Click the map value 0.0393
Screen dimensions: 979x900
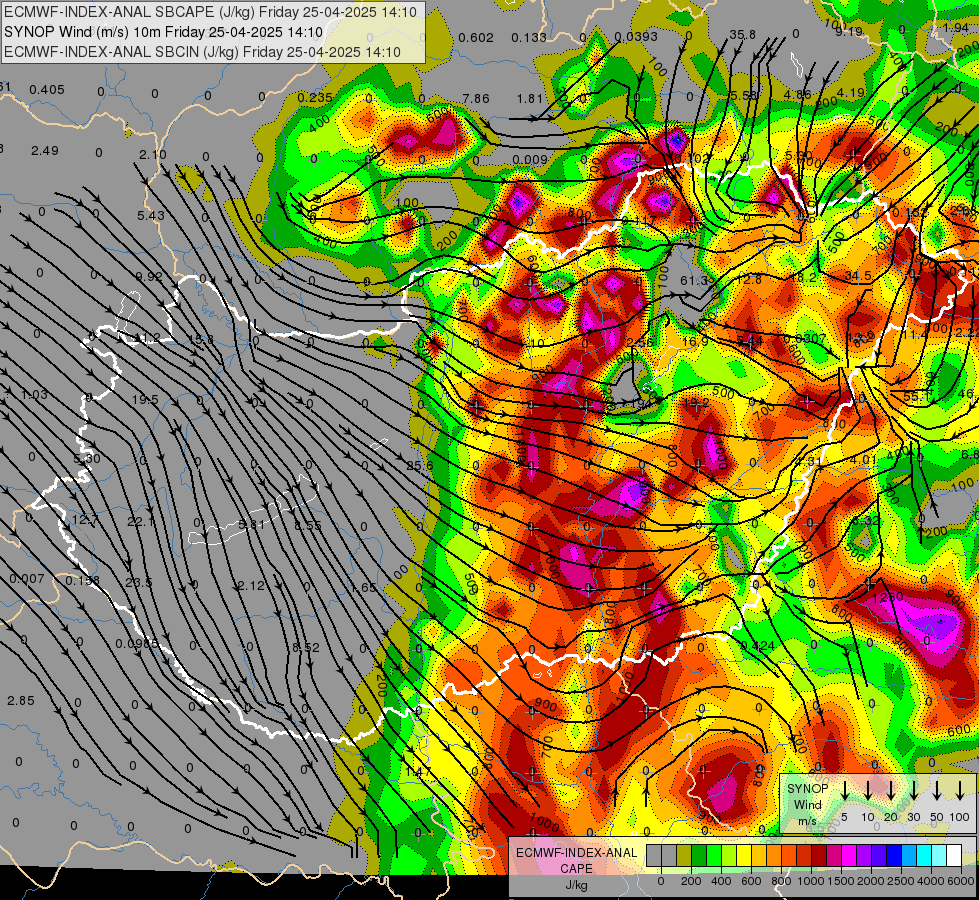636,37
